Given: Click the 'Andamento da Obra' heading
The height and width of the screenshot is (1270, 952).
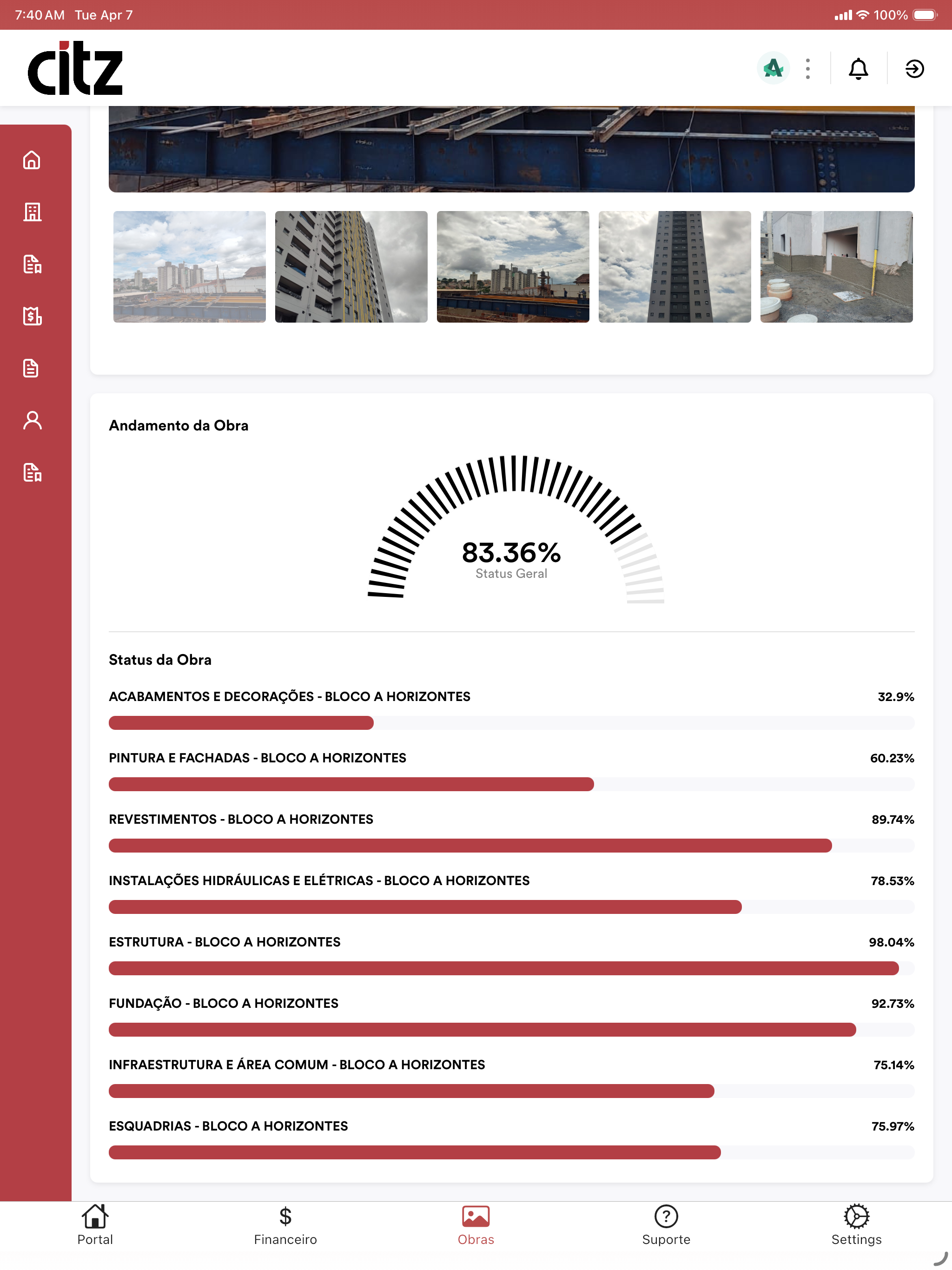Looking at the screenshot, I should pyautogui.click(x=178, y=425).
